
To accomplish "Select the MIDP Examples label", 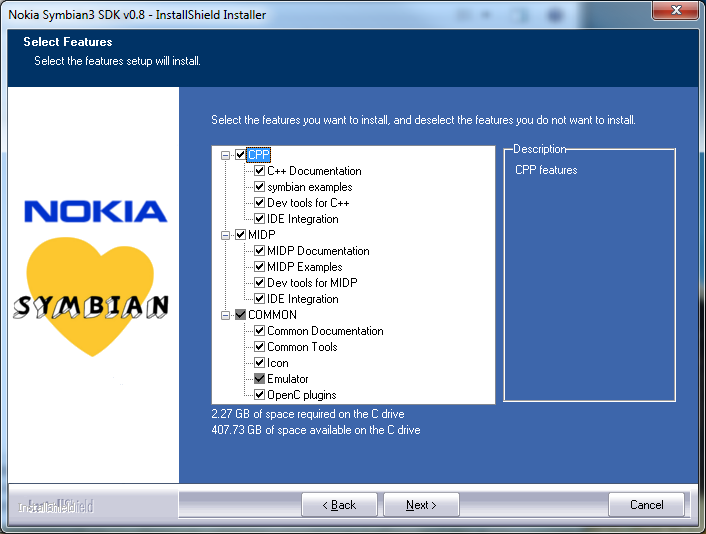I will pyautogui.click(x=305, y=267).
